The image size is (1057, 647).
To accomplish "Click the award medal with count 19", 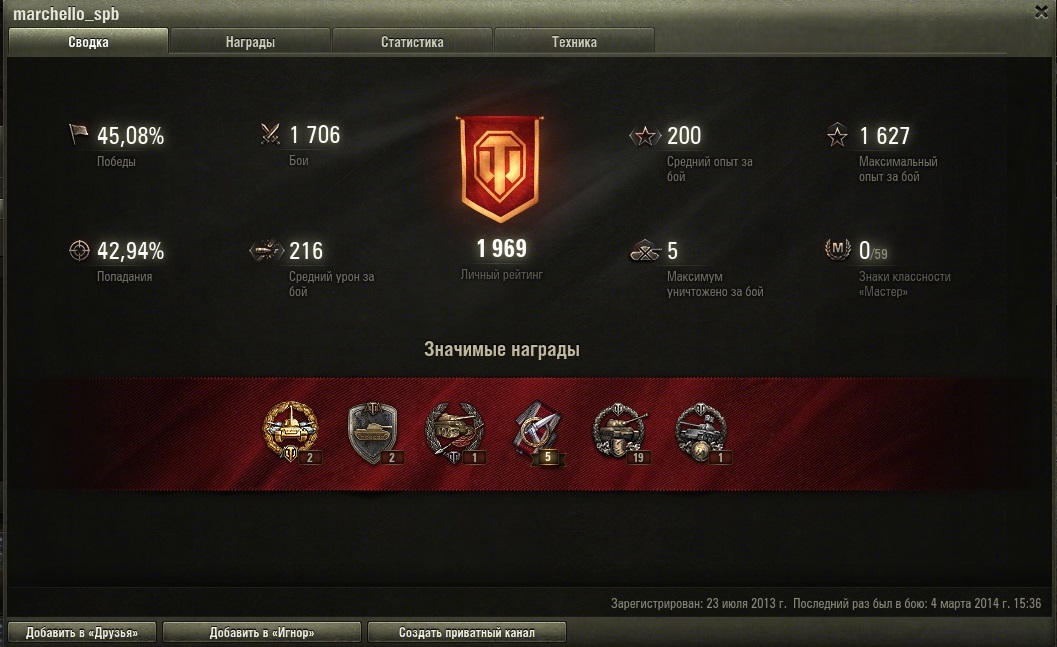I will [x=620, y=431].
